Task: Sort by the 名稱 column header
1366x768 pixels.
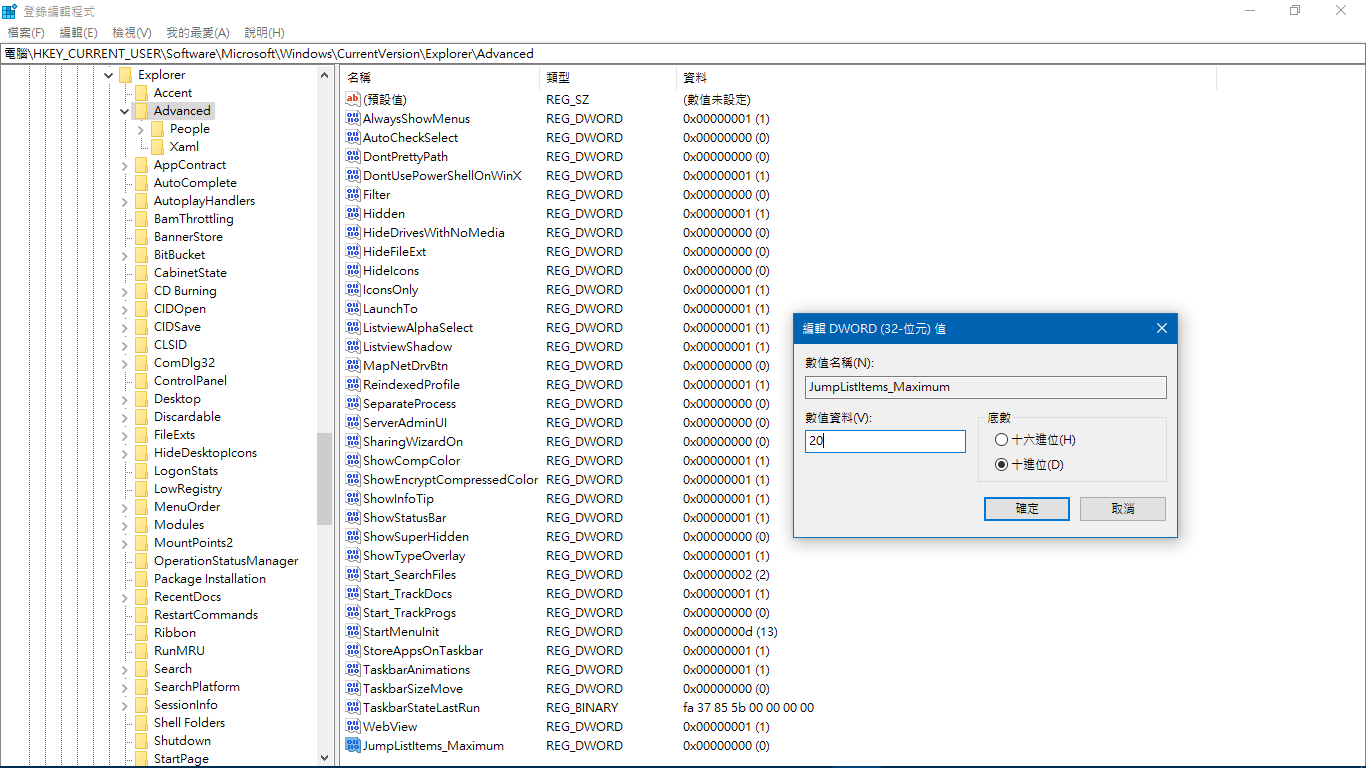Action: (x=441, y=78)
